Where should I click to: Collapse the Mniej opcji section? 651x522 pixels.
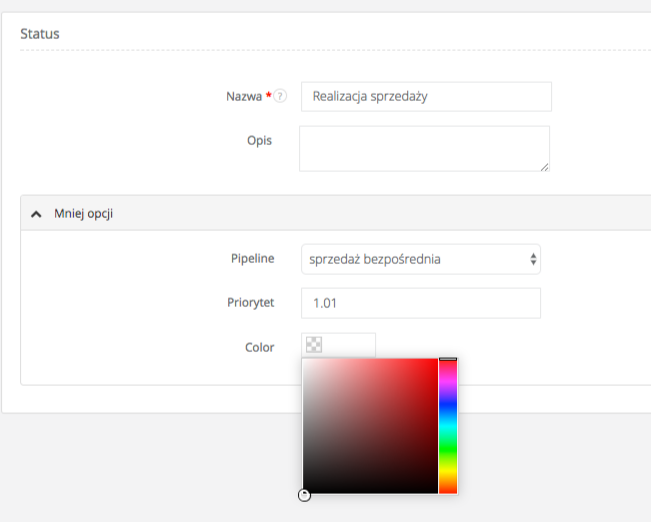pos(83,213)
